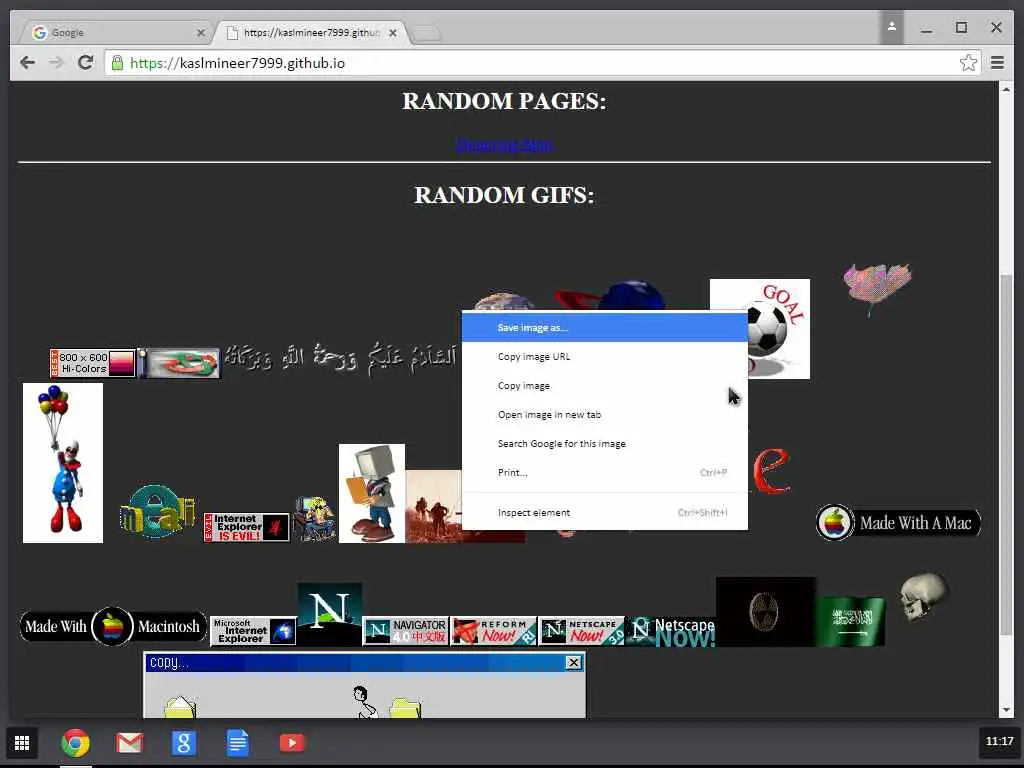
Task: Click the rotating skull GIF
Action: pyautogui.click(x=923, y=596)
